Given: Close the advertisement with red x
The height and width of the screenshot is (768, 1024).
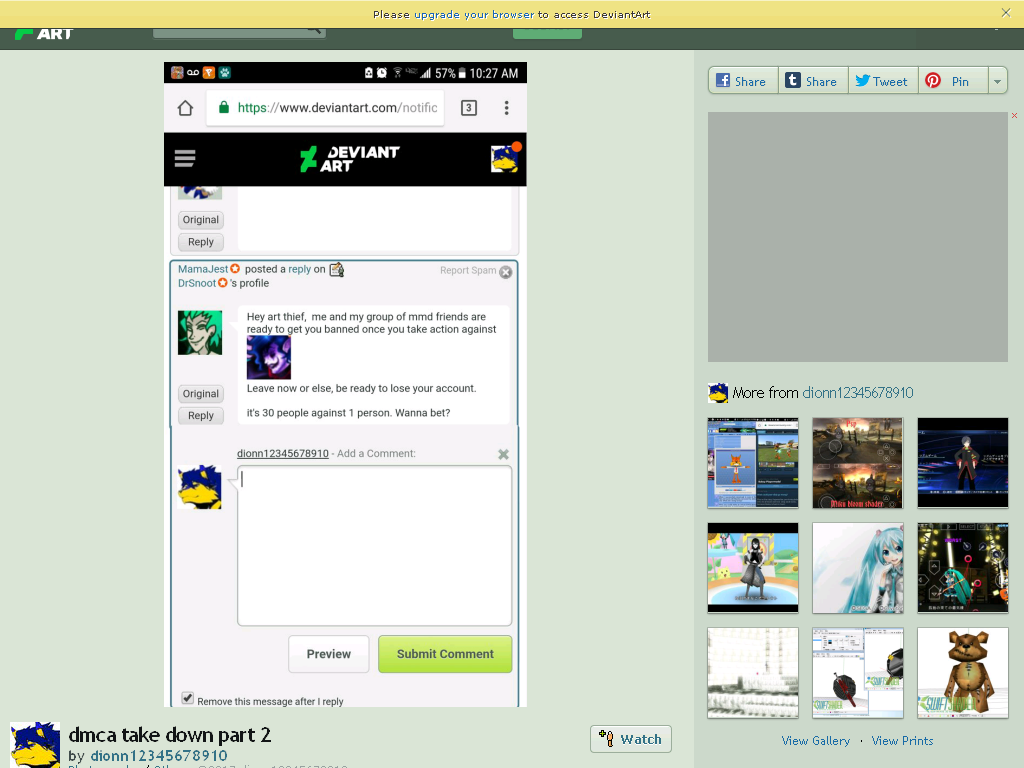Looking at the screenshot, I should 1014,116.
